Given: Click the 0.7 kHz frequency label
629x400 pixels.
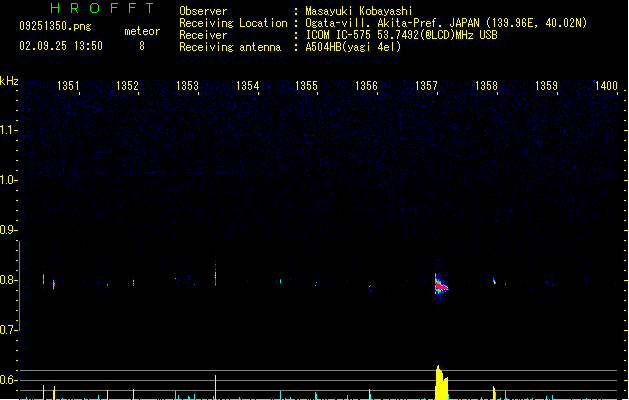Looking at the screenshot, I should point(8,330).
